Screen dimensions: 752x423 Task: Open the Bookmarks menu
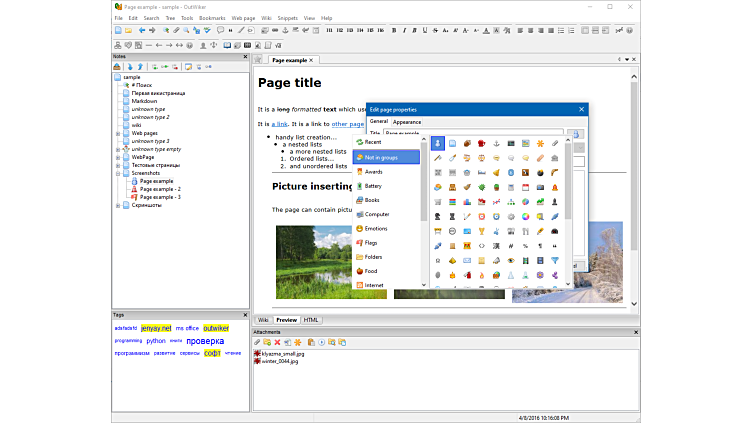coord(212,18)
